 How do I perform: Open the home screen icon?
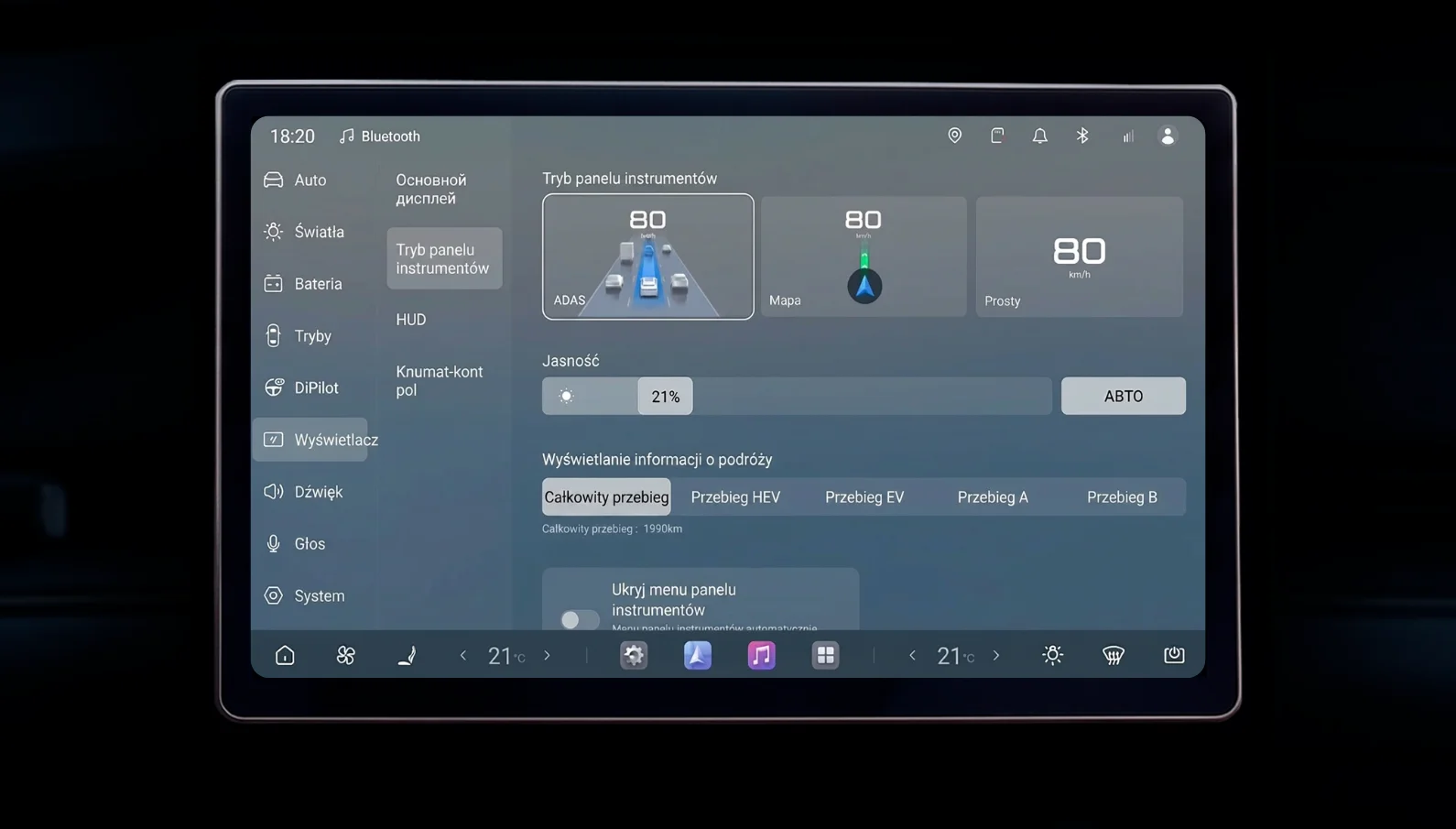(x=285, y=655)
